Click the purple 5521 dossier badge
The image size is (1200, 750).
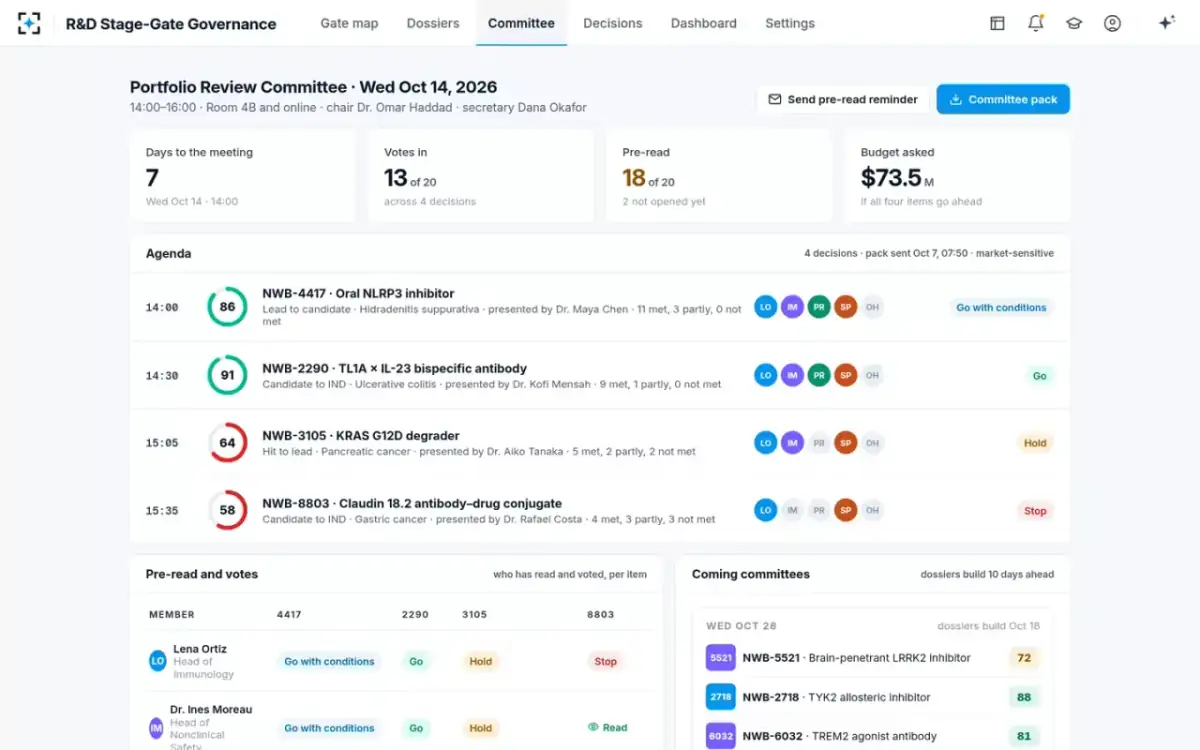[721, 658]
